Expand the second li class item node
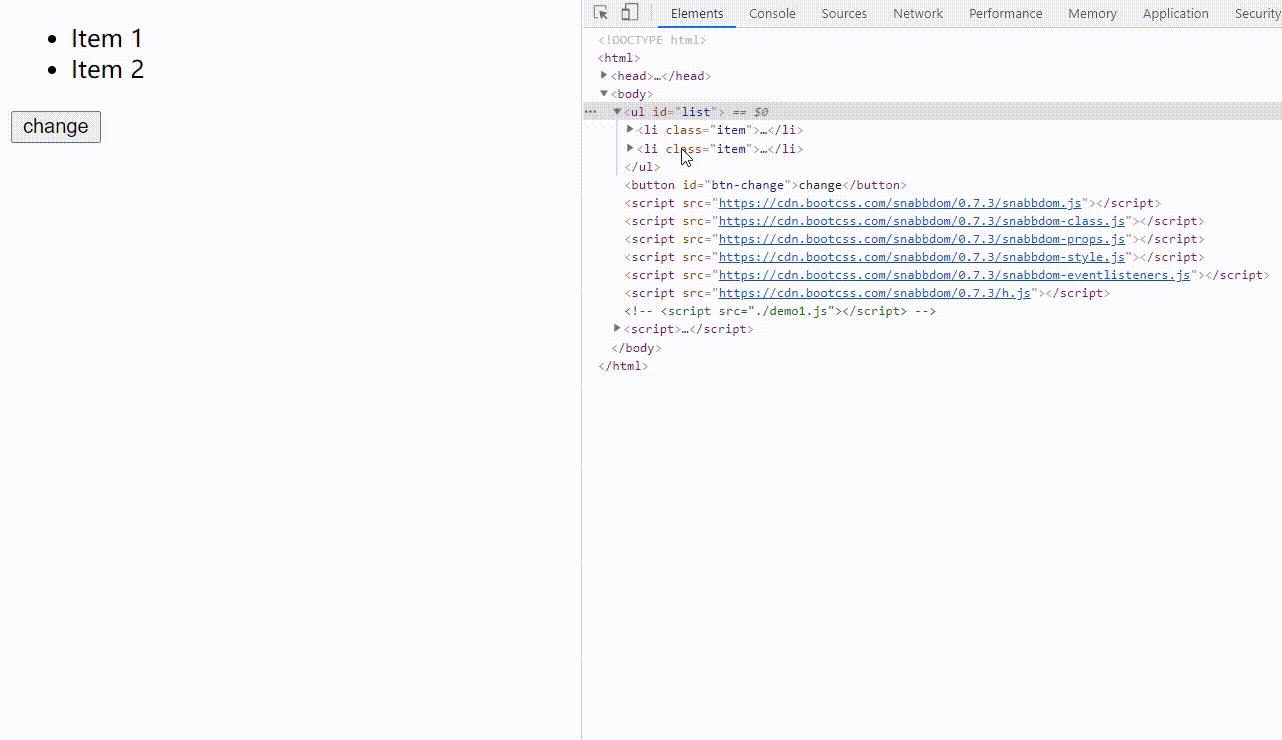The width and height of the screenshot is (1282, 740). click(x=630, y=148)
